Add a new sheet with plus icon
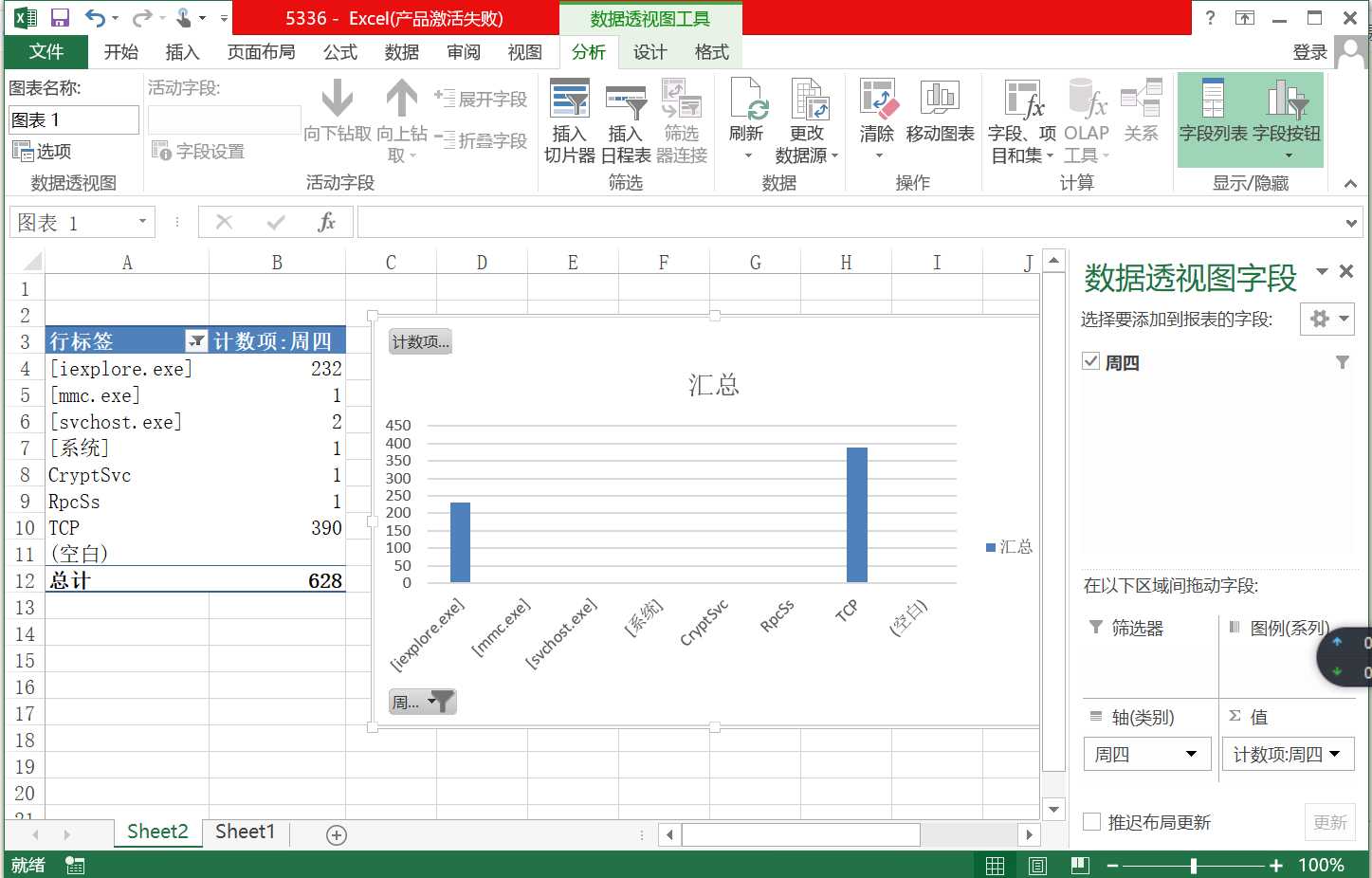 point(337,834)
